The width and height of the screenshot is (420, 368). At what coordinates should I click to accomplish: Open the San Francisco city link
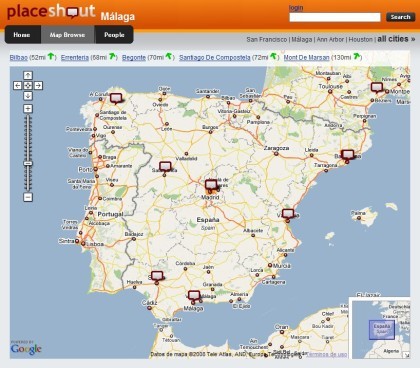267,39
